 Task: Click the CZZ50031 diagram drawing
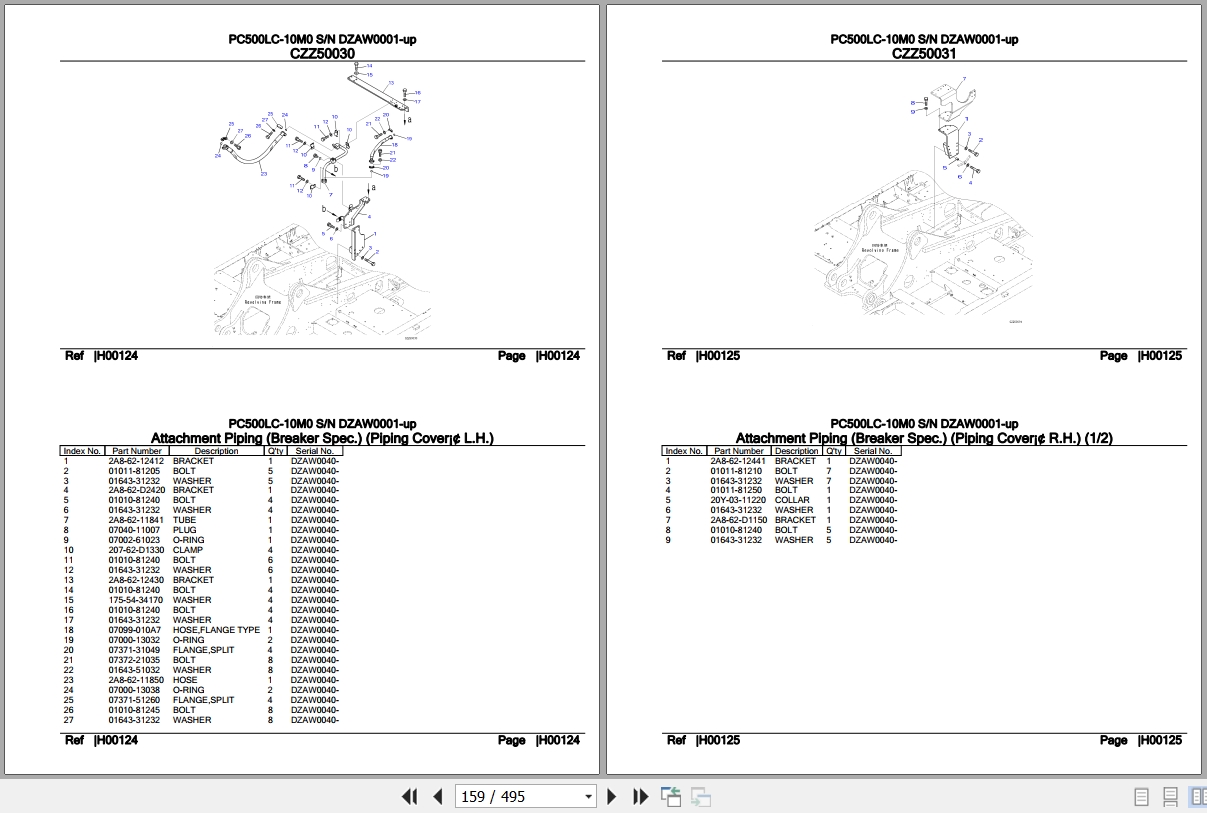925,200
